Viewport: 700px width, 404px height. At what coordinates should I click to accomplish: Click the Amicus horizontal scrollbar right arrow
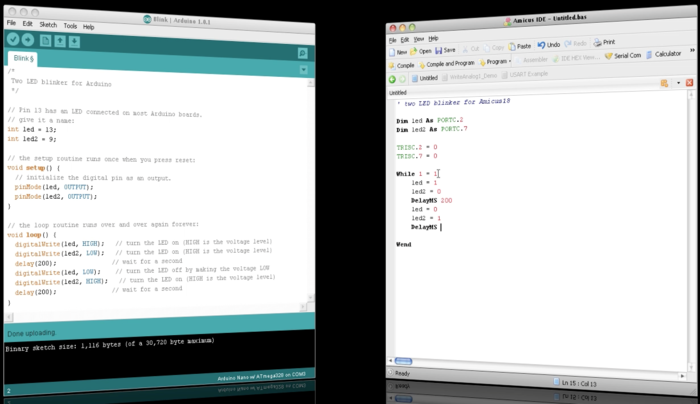point(682,376)
